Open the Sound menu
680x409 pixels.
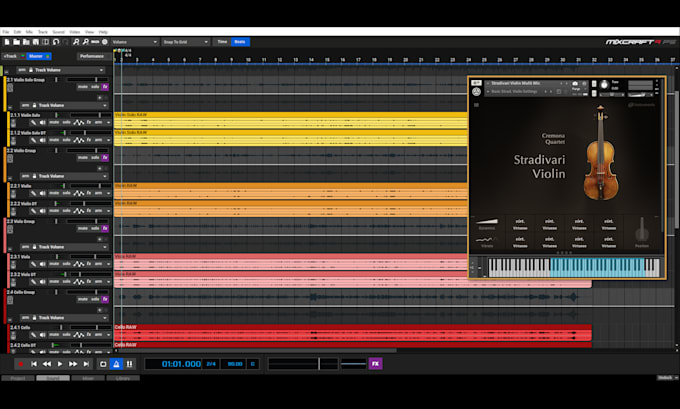click(59, 32)
